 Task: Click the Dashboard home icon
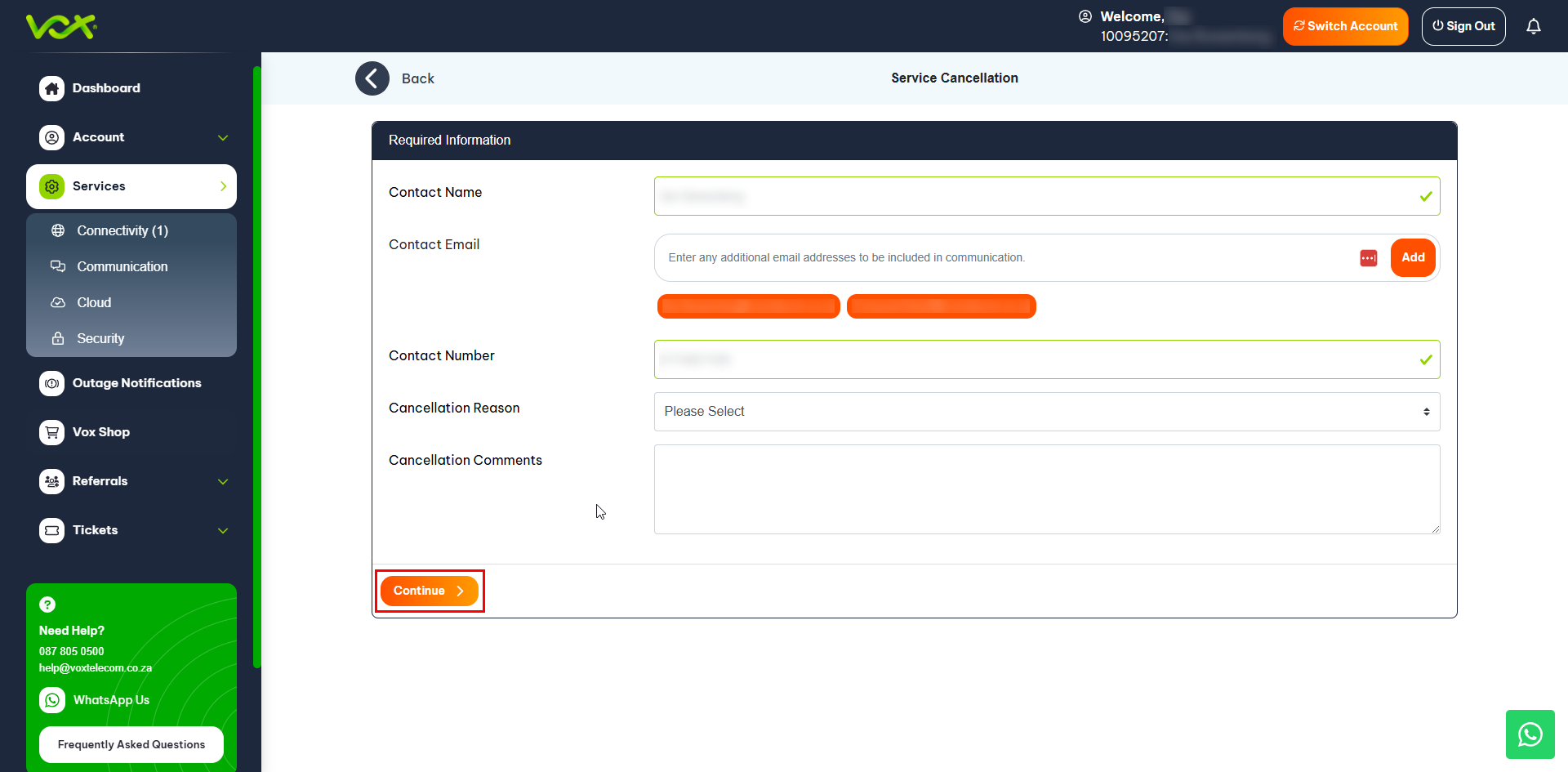52,88
